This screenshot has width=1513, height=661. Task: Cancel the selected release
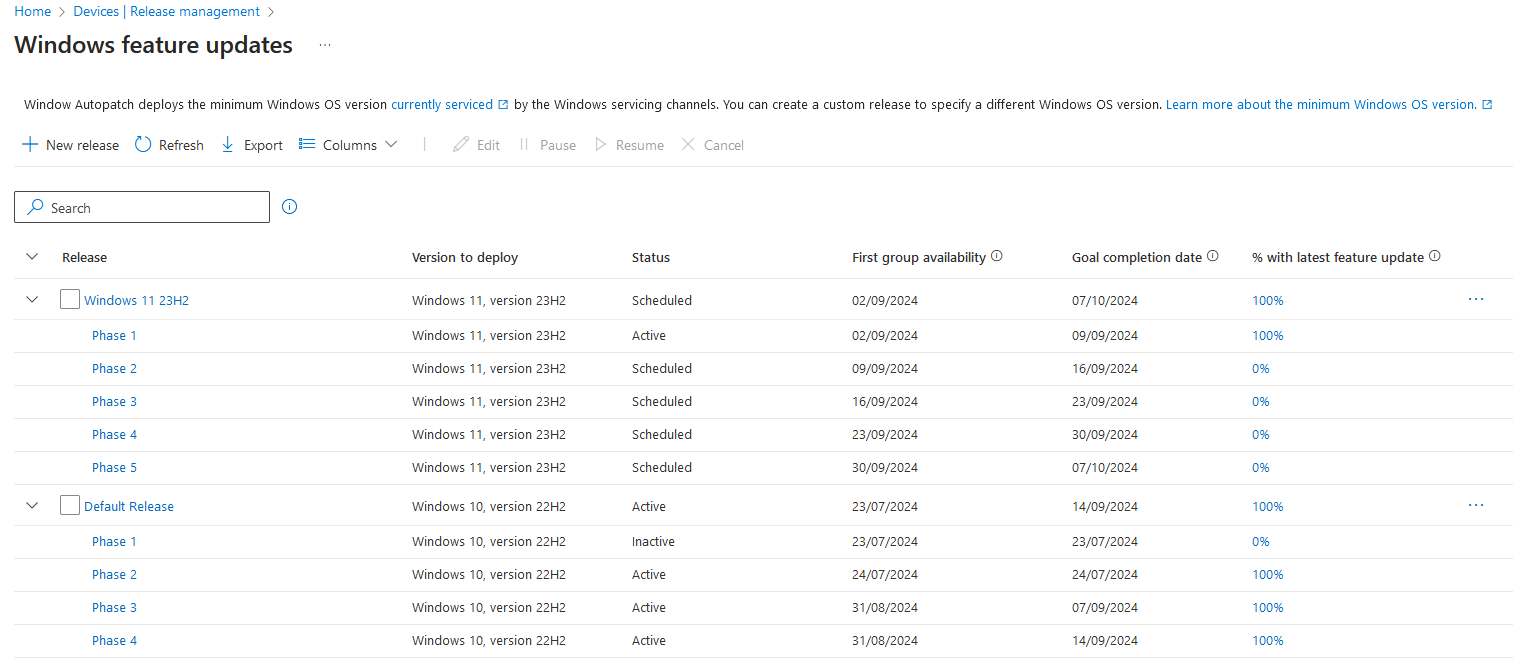pos(712,144)
